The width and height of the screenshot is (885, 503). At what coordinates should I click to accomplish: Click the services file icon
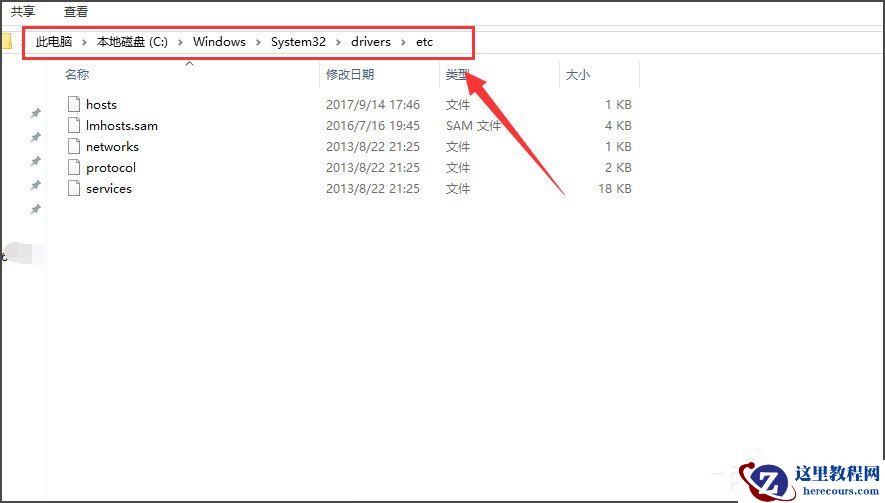[x=74, y=188]
